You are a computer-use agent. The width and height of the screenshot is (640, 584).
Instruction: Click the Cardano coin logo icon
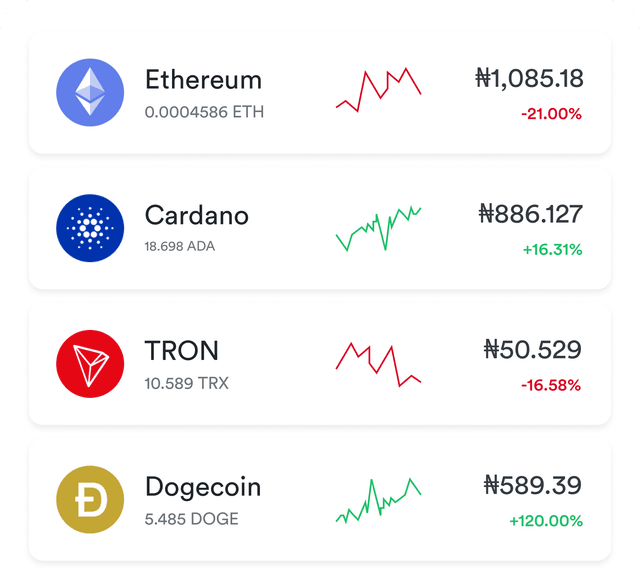90,228
